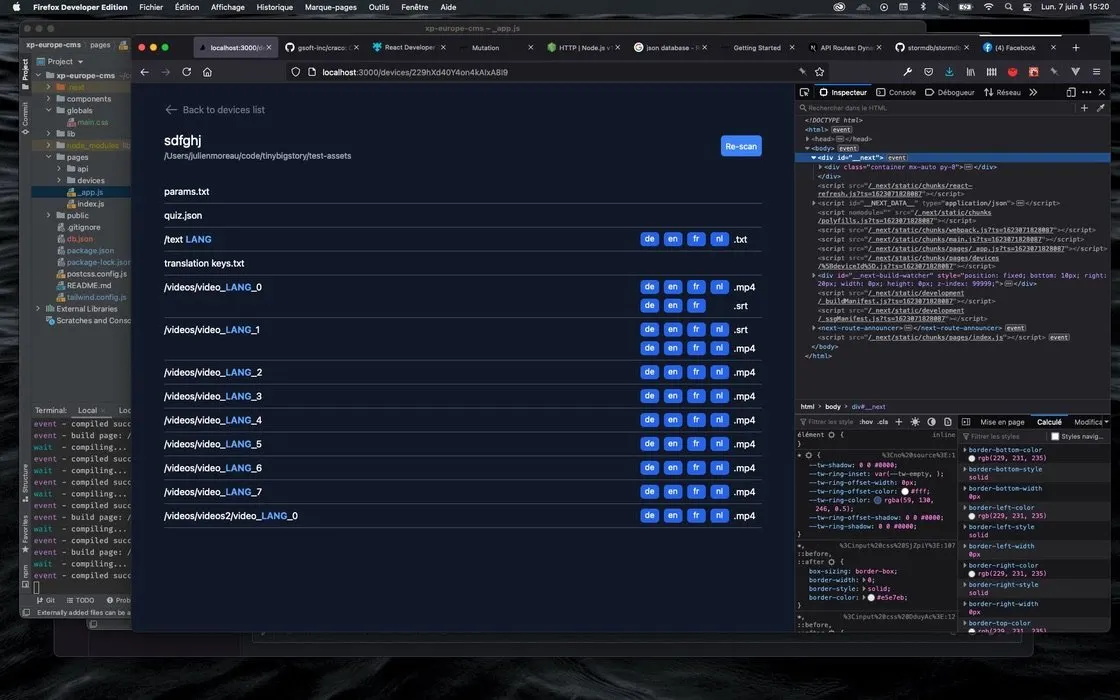Click the border-color #e5e7eb swatch
Image resolution: width=1120 pixels, height=700 pixels.
(x=871, y=598)
